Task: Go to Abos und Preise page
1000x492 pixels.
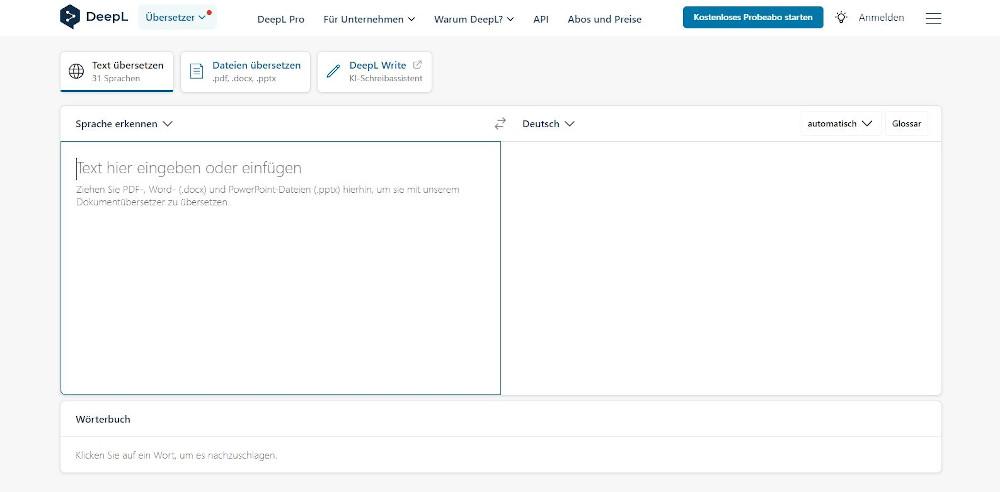Action: tap(604, 19)
